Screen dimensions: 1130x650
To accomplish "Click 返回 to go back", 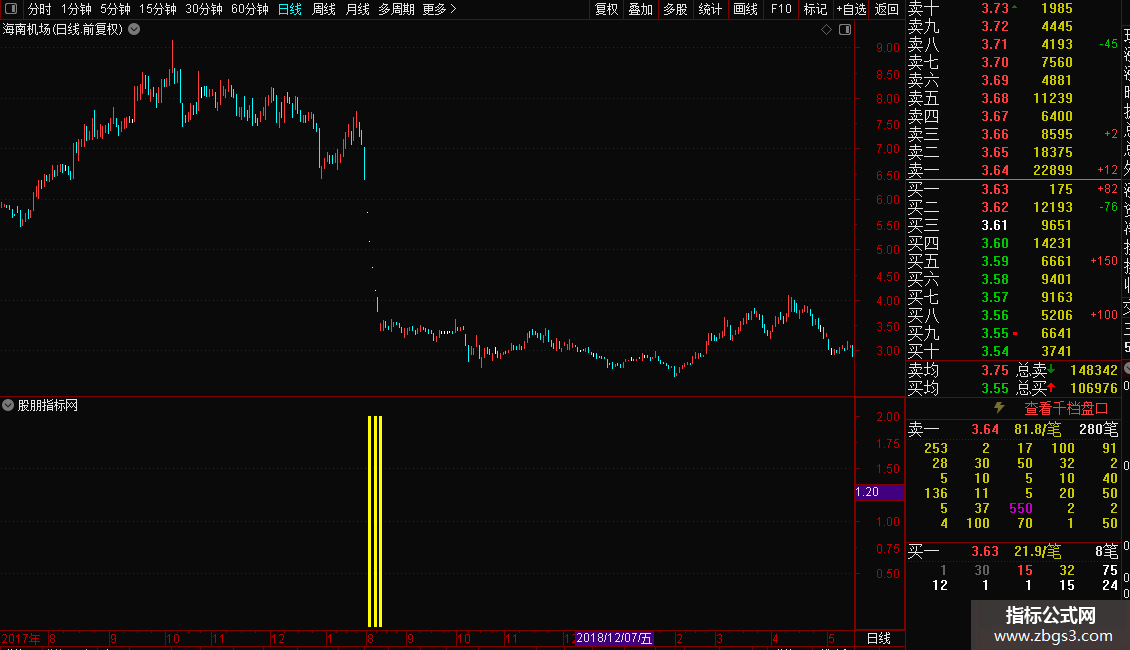I will [886, 9].
